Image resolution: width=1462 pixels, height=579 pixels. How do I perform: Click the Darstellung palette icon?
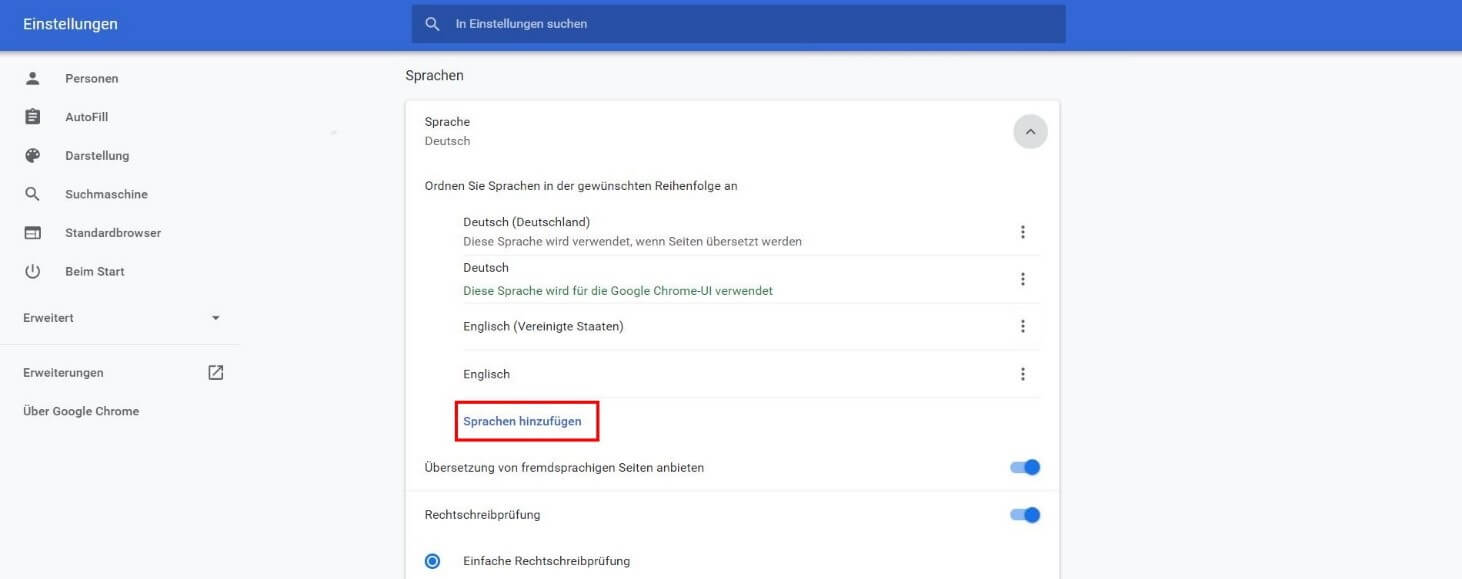(x=33, y=156)
